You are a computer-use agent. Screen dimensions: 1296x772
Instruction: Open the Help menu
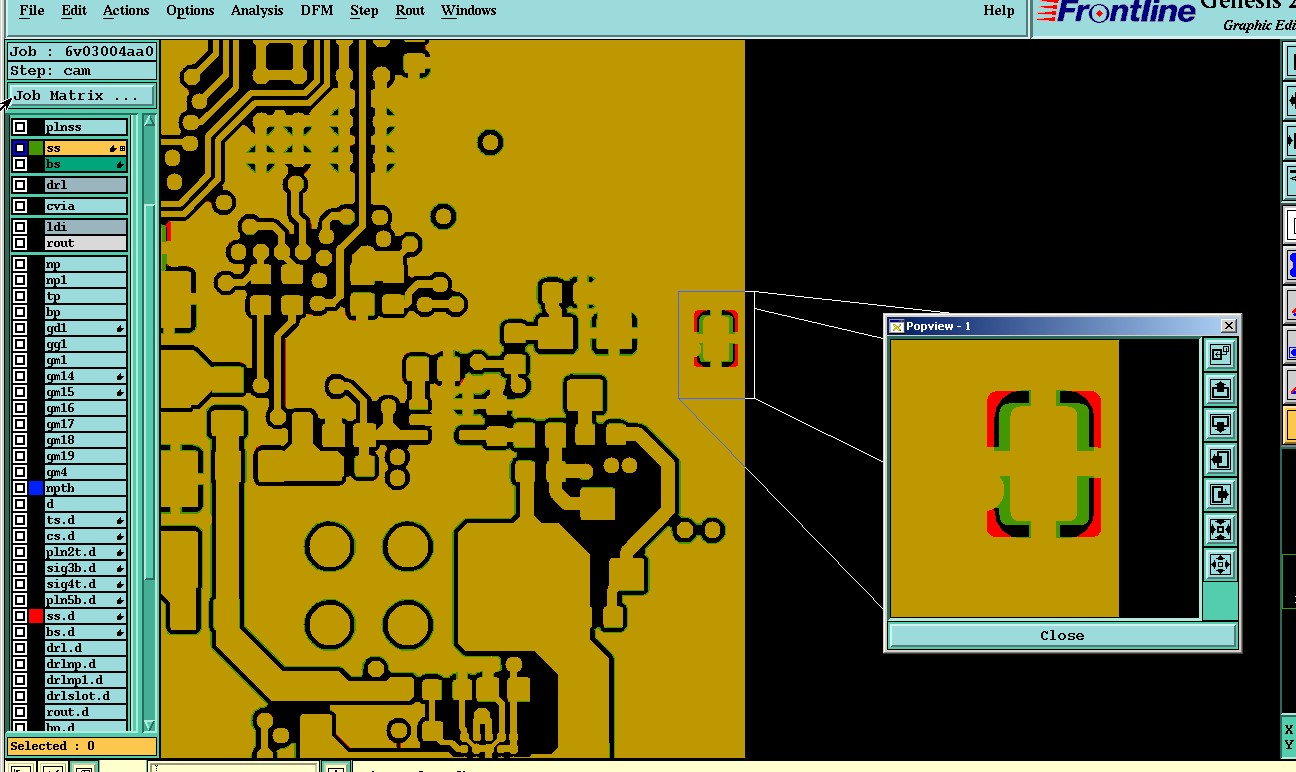pos(998,11)
